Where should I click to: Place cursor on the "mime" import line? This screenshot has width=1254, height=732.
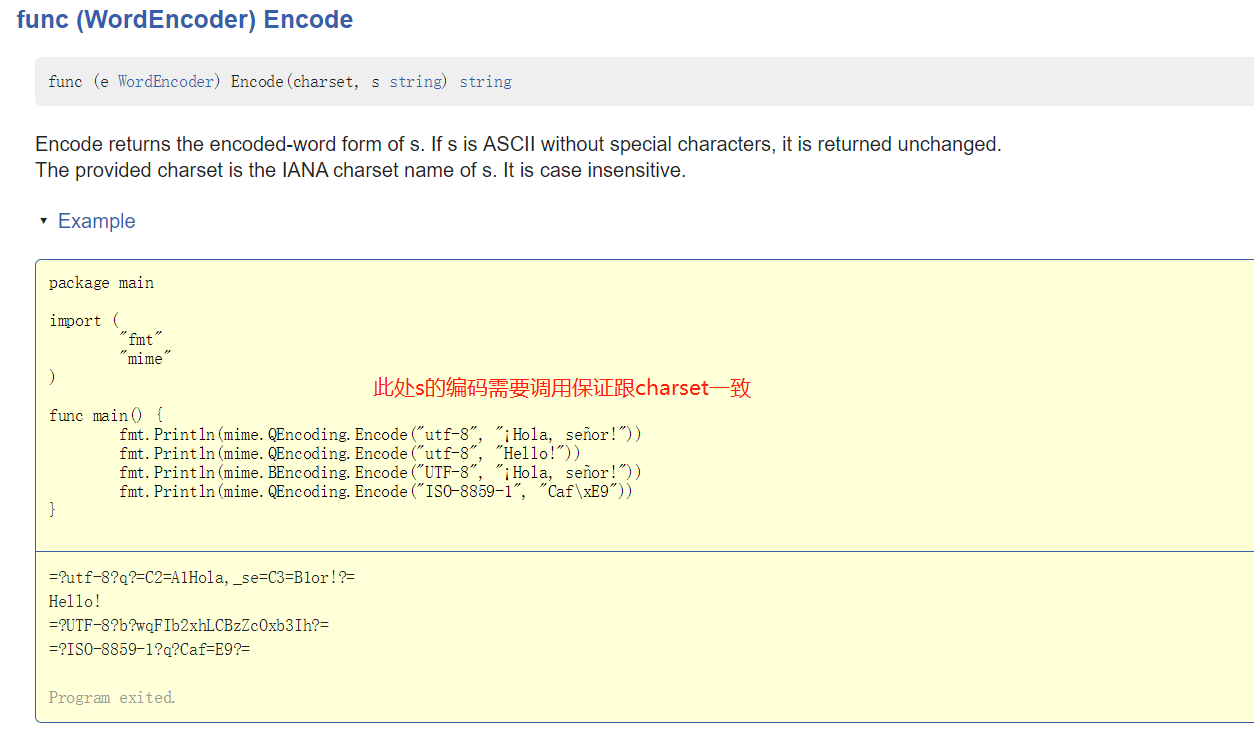pyautogui.click(x=145, y=359)
